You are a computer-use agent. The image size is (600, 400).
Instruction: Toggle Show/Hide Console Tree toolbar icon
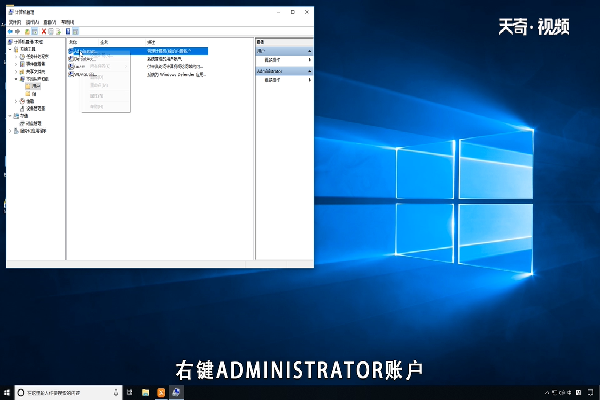[35, 32]
